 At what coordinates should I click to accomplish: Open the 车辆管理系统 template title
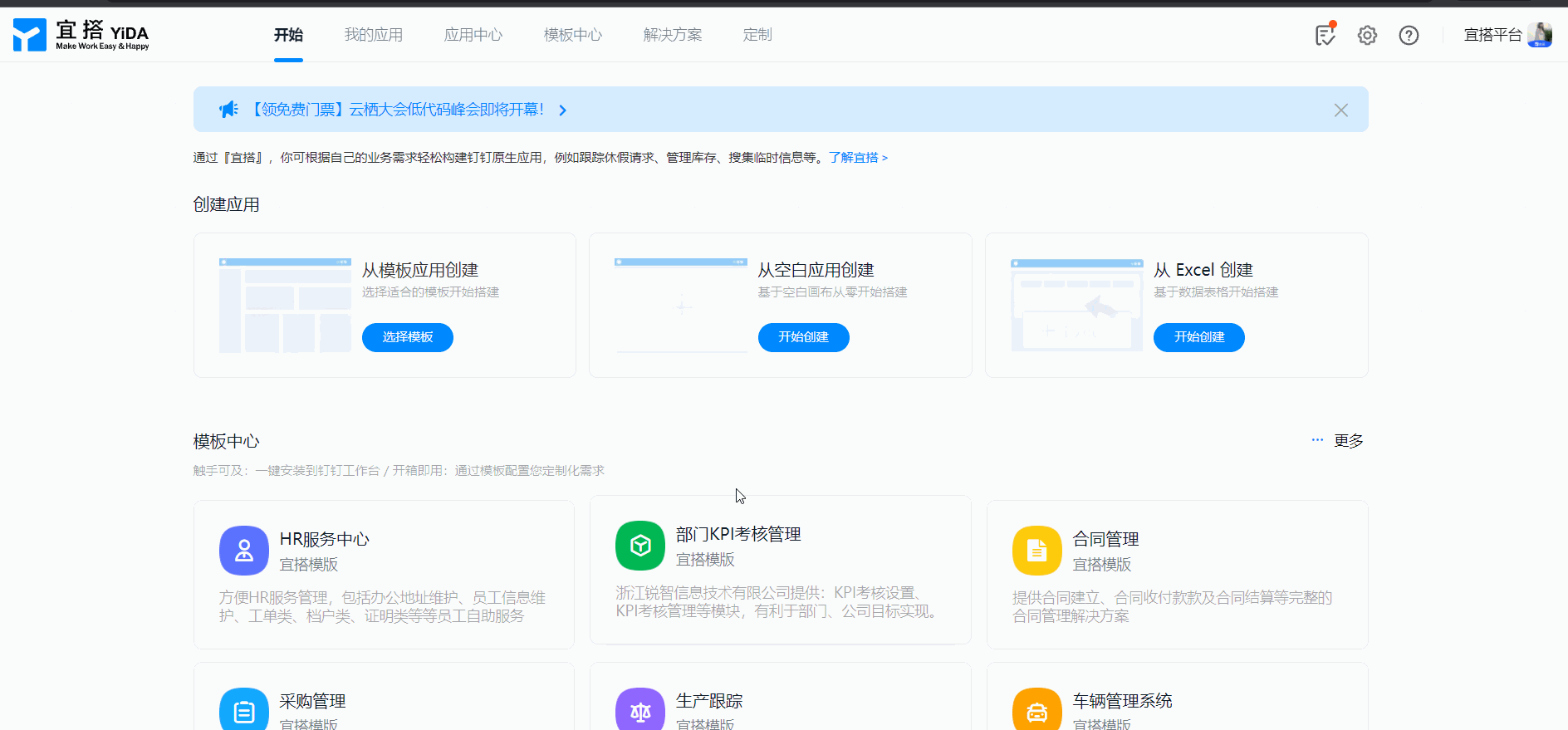tap(1123, 701)
